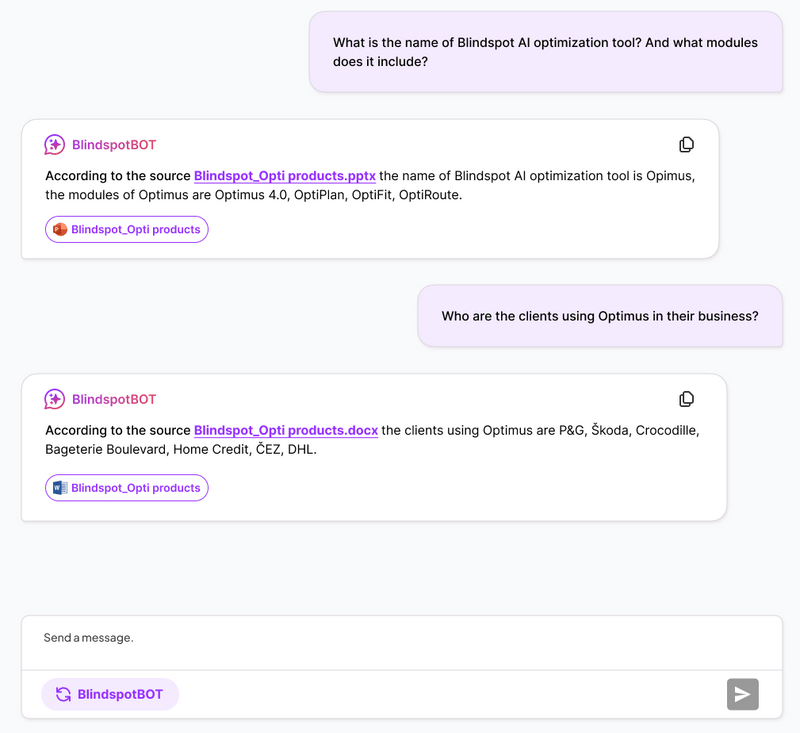Open the source chip label under the first answer
The width and height of the screenshot is (800, 733).
coord(135,229)
